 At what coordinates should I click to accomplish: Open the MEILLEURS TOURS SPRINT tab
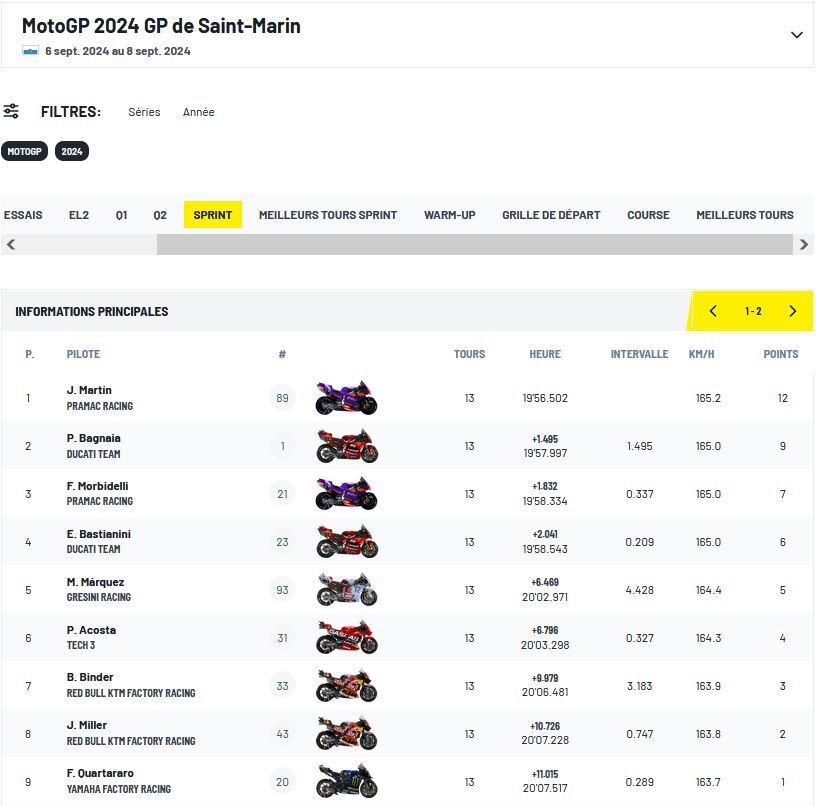(x=328, y=215)
